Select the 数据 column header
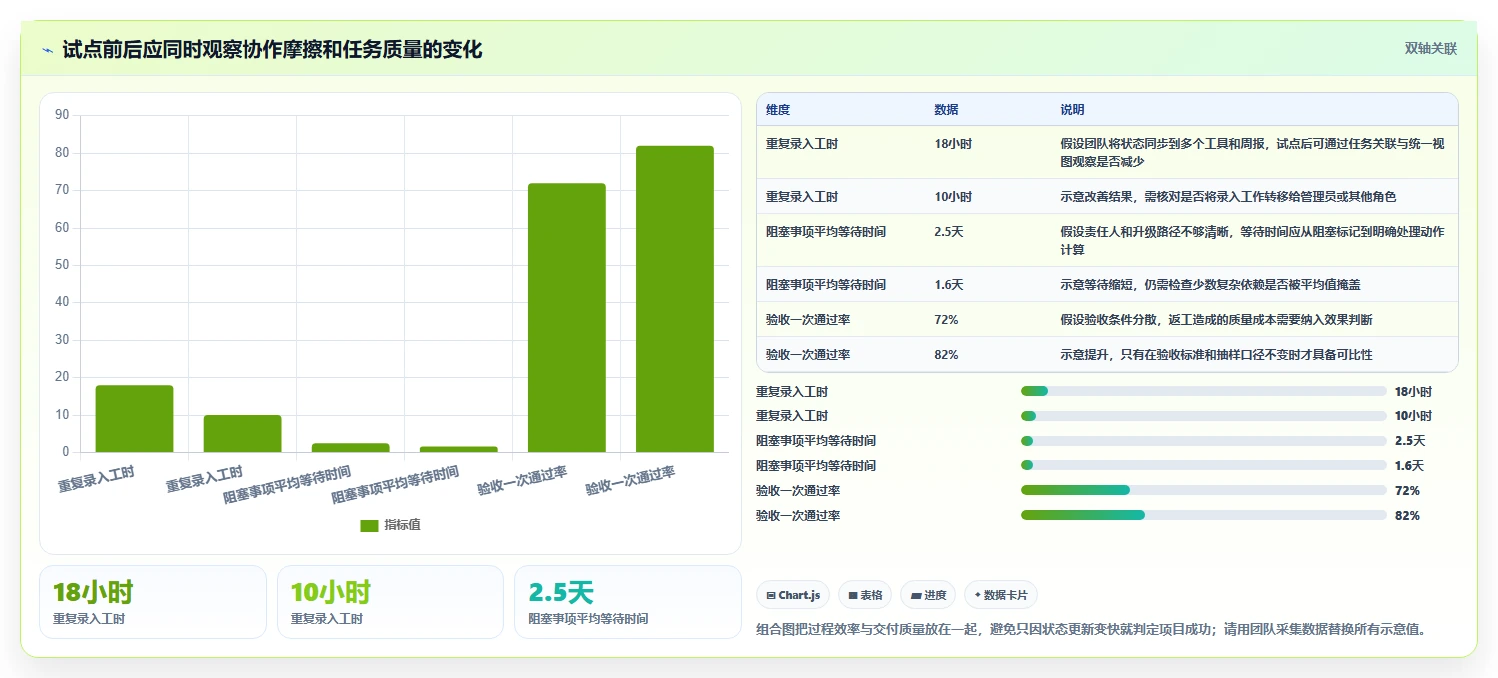This screenshot has width=1498, height=678. (946, 110)
